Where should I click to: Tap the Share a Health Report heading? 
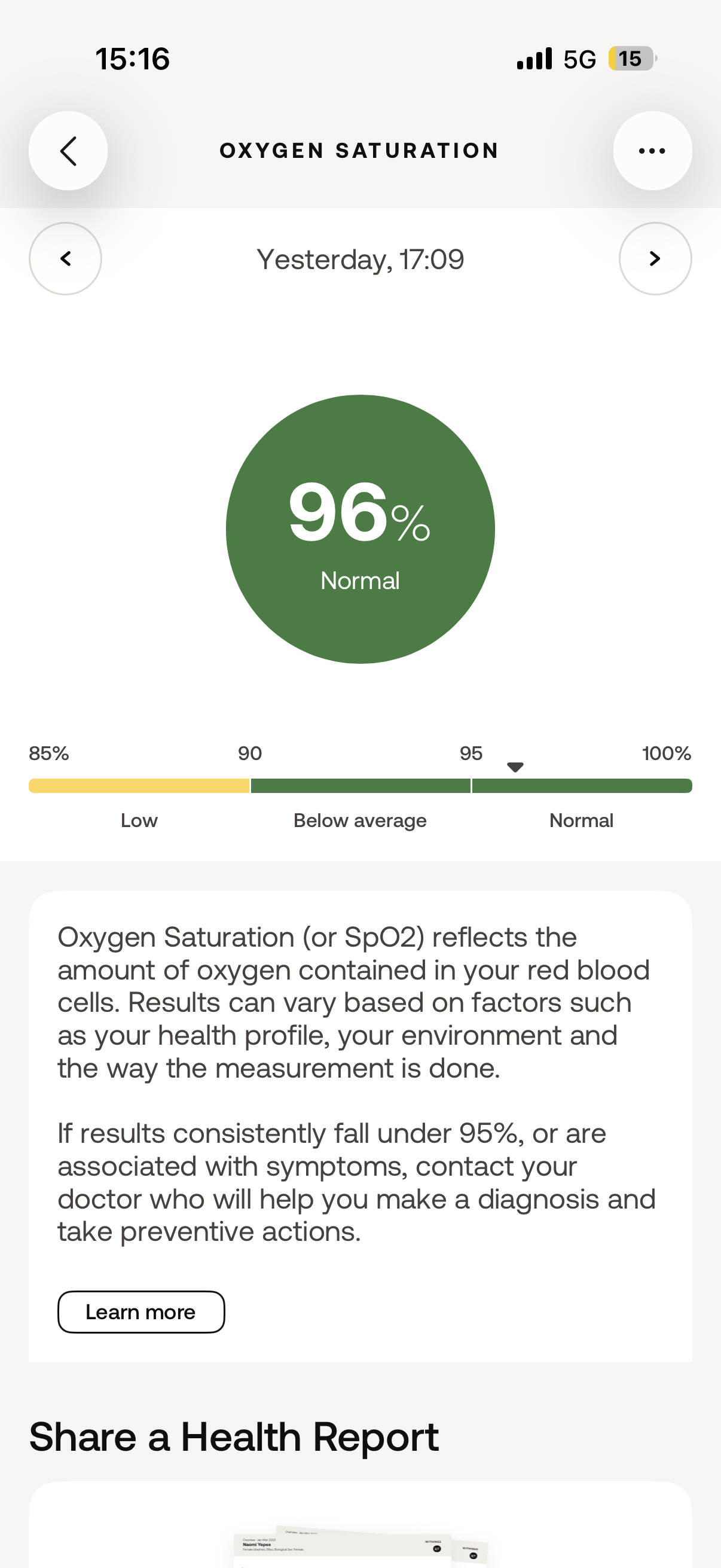click(x=234, y=1437)
